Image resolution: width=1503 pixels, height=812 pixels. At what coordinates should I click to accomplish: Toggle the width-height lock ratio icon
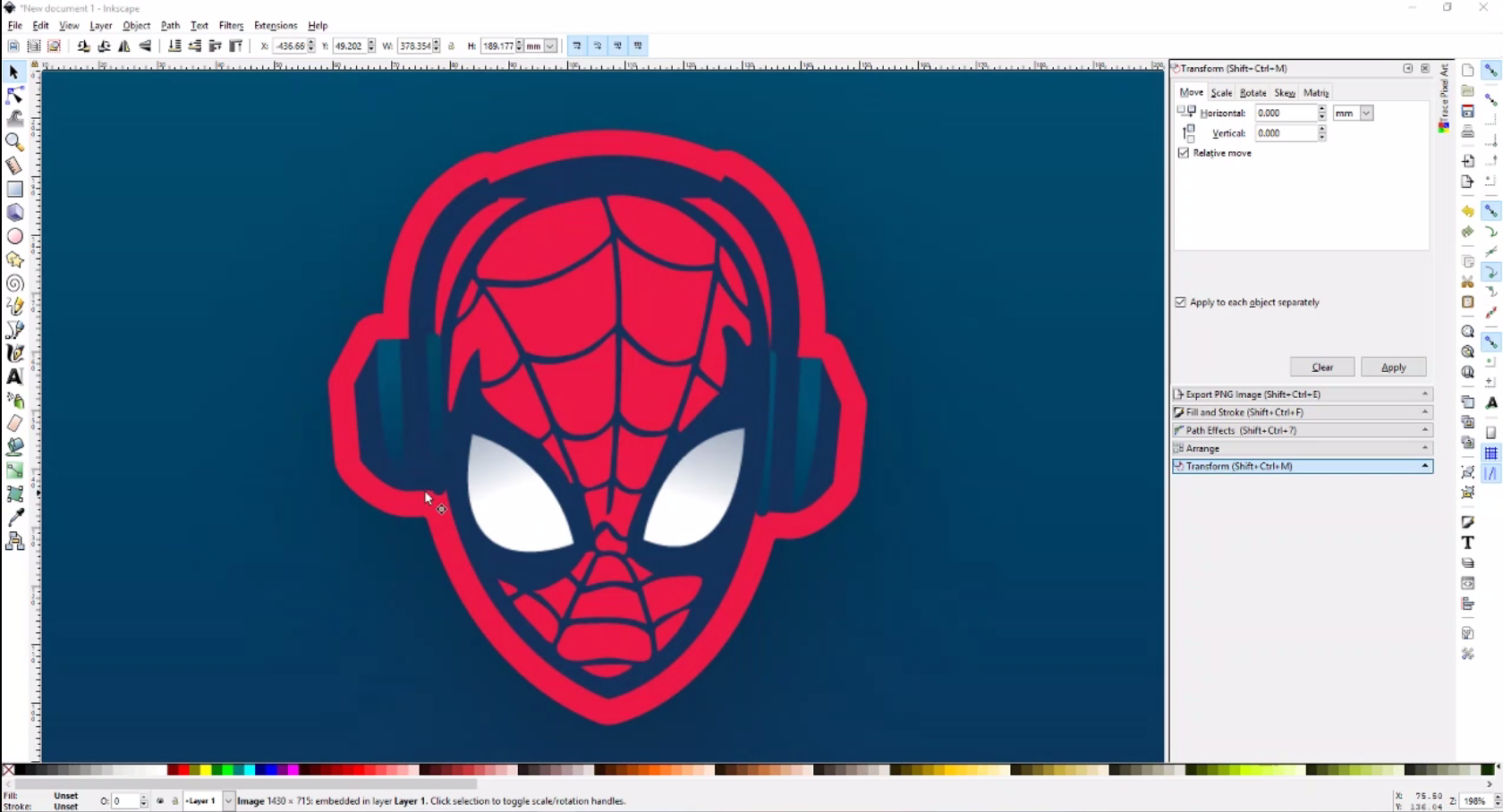tap(452, 46)
